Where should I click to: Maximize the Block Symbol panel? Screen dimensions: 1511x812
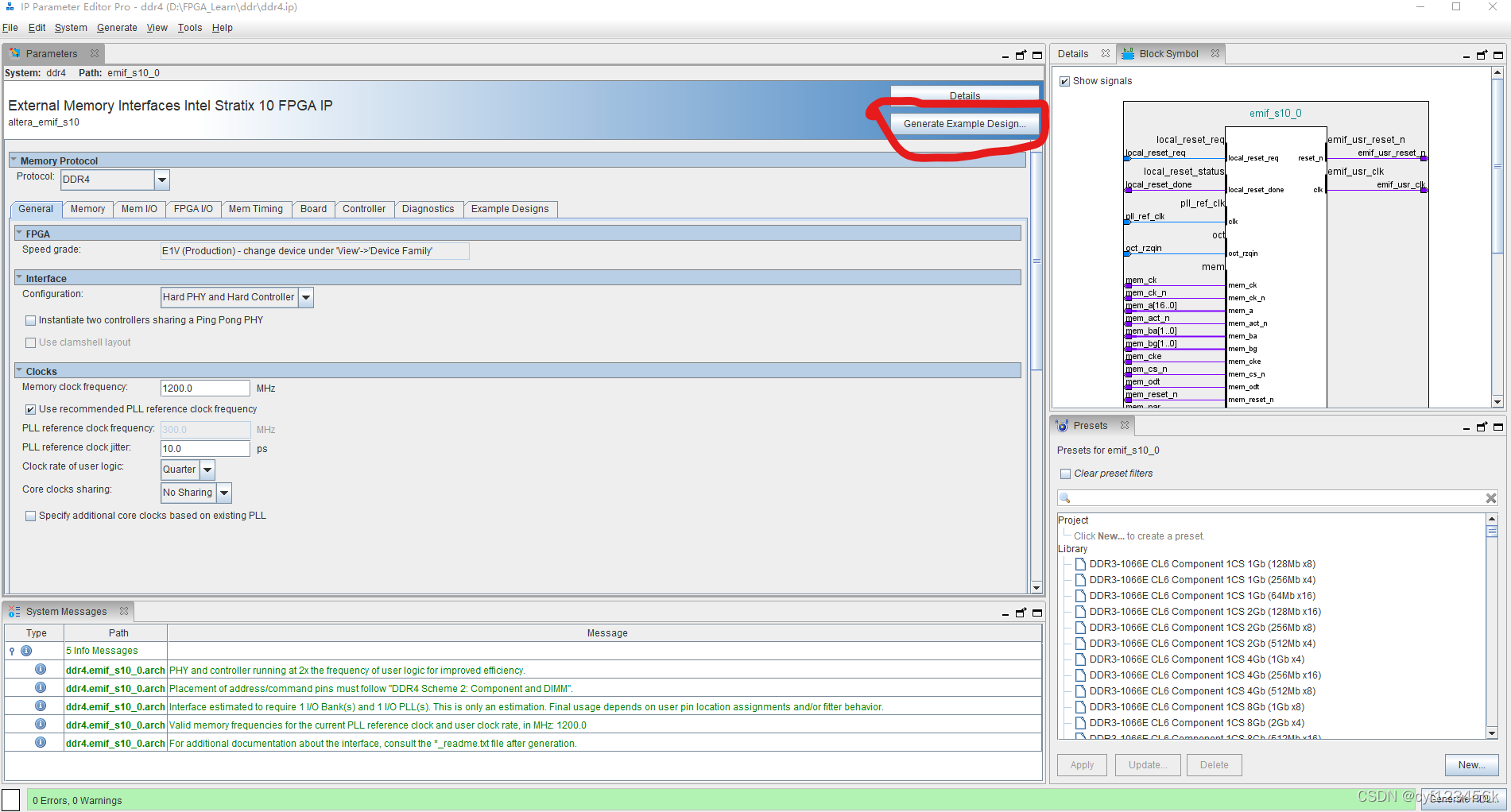[1498, 55]
